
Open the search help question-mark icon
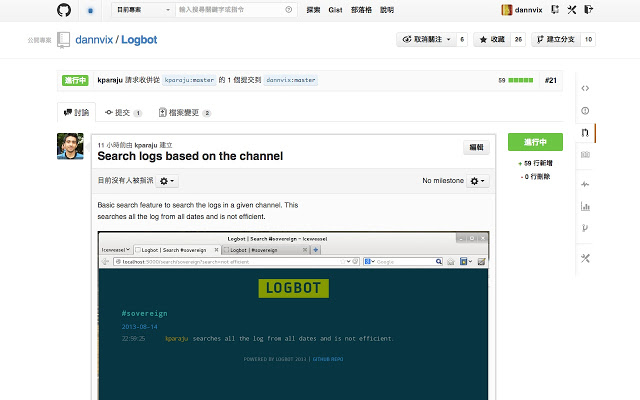click(289, 10)
